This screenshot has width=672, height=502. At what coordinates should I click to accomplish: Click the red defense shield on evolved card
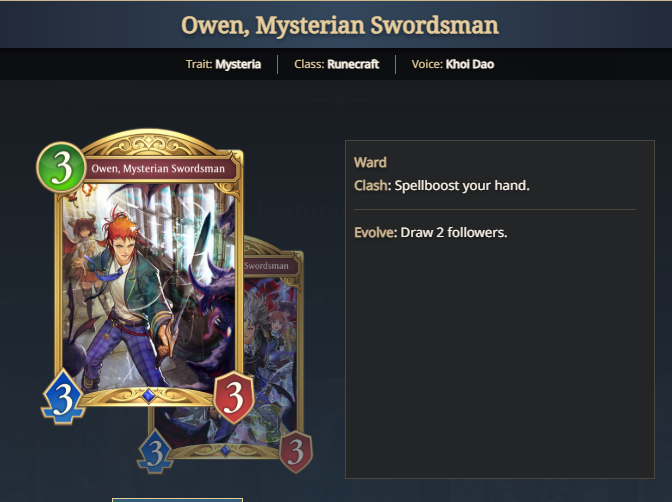(x=296, y=452)
